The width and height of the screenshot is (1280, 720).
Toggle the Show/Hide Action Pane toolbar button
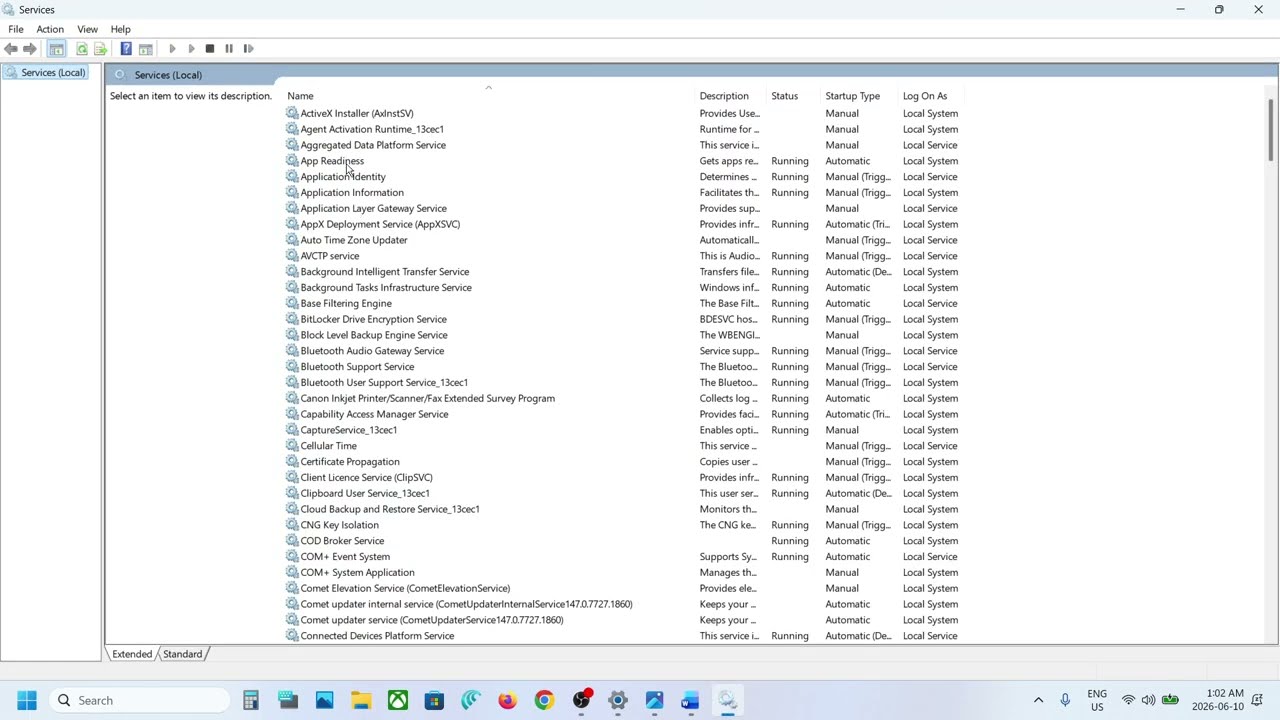point(146,49)
